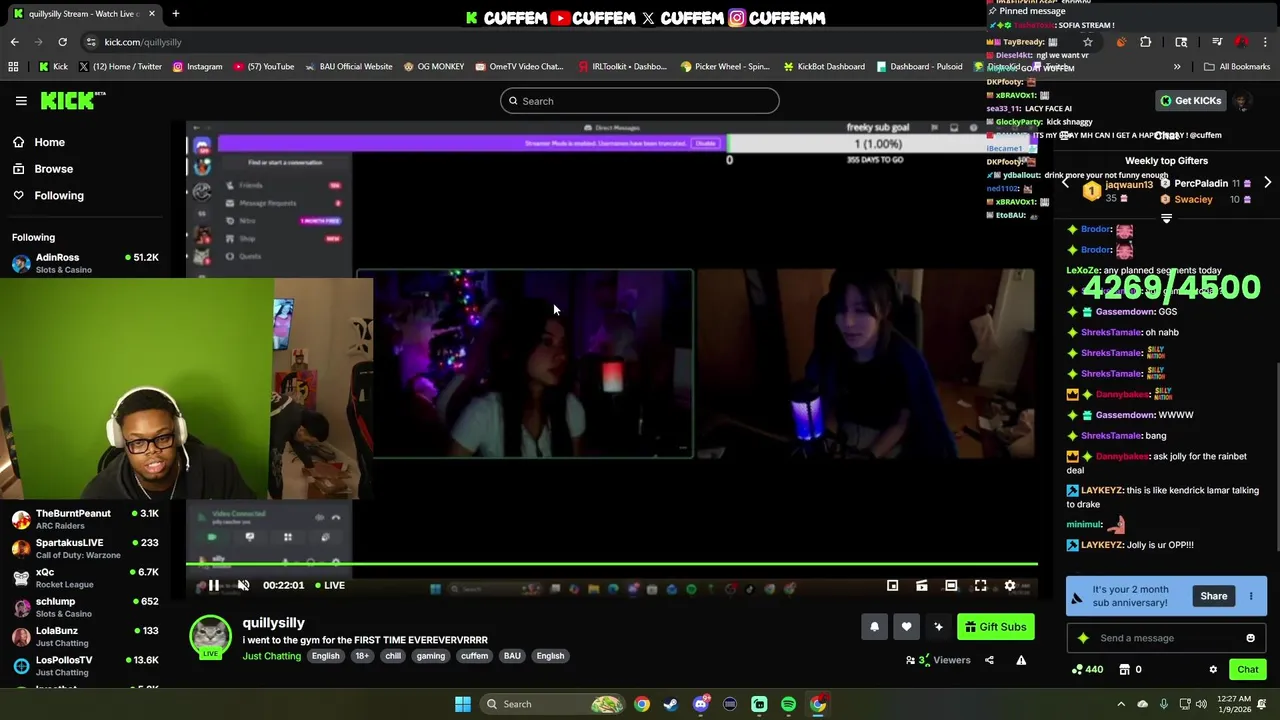The image size is (1280, 720).
Task: Focus the Send a message field
Action: 1167,638
